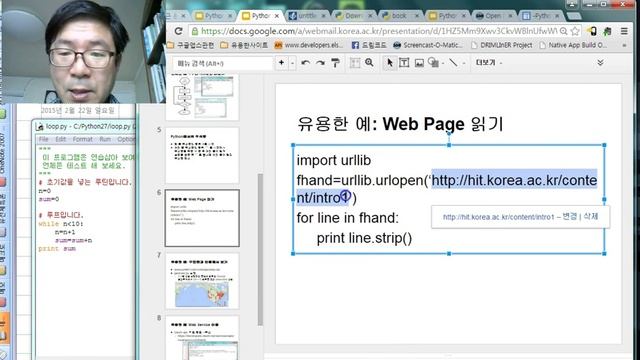The image size is (640, 360).
Task: Insert an image with the image tool
Action: pyautogui.click(x=419, y=63)
